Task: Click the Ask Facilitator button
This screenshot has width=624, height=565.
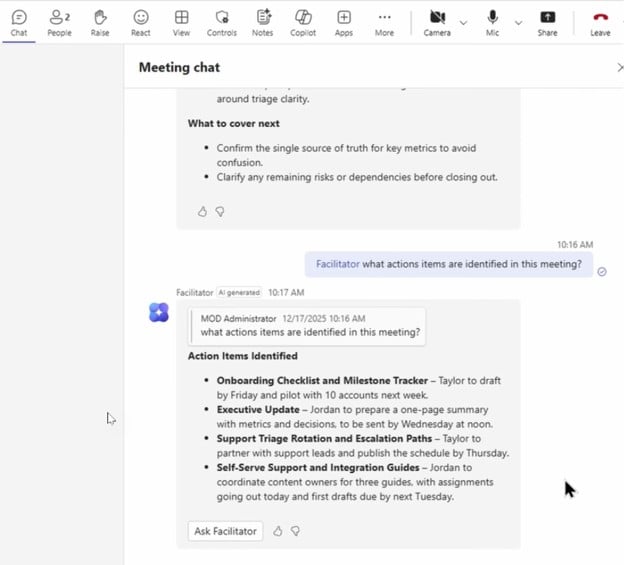Action: click(x=225, y=531)
